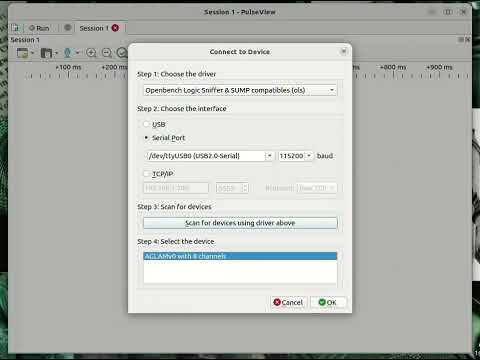Open the driver selection combo box
This screenshot has height=360, width=480.
click(x=240, y=90)
